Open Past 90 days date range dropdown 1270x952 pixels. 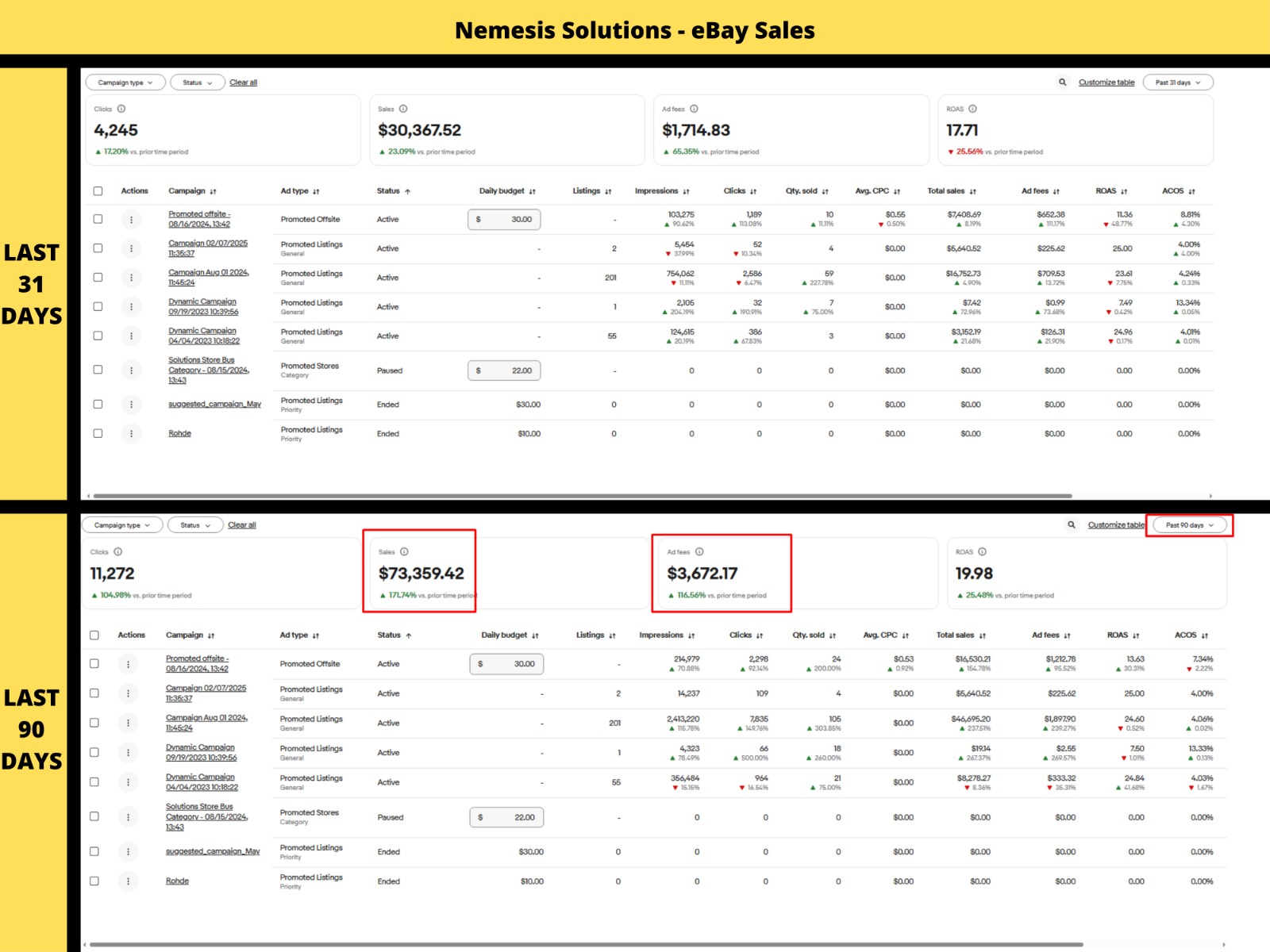[x=1189, y=525]
